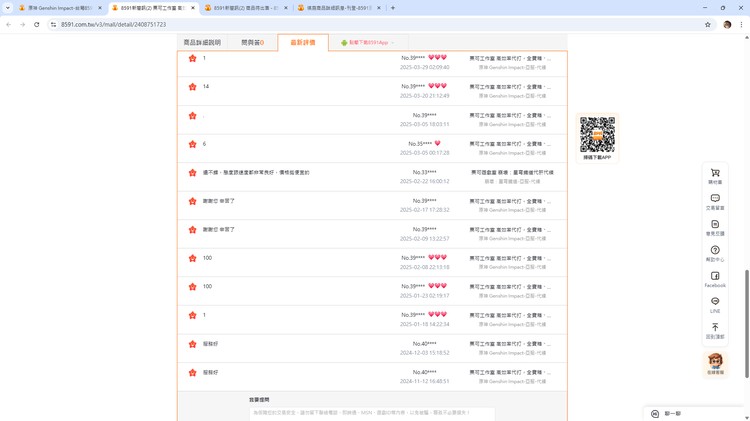Open the shopping cart sidebar icon
Viewport: 750px width, 421px height.
coord(715,175)
